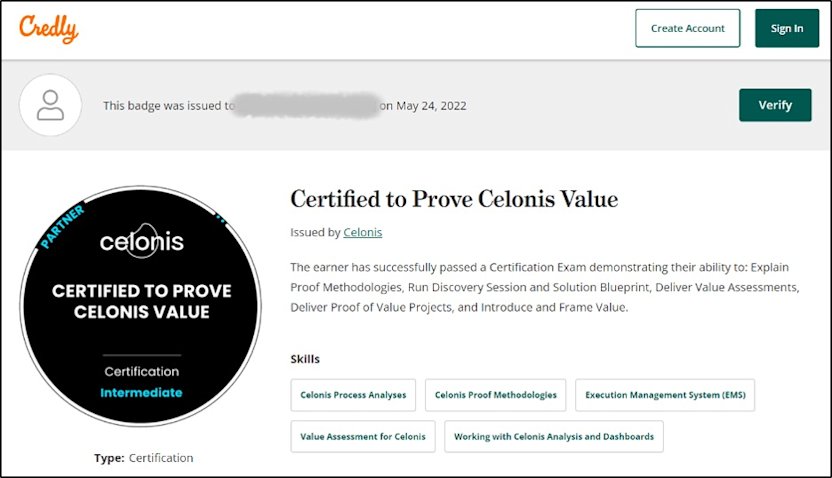Viewport: 832px width, 478px height.
Task: Click the badge description paragraph
Action: 544,287
